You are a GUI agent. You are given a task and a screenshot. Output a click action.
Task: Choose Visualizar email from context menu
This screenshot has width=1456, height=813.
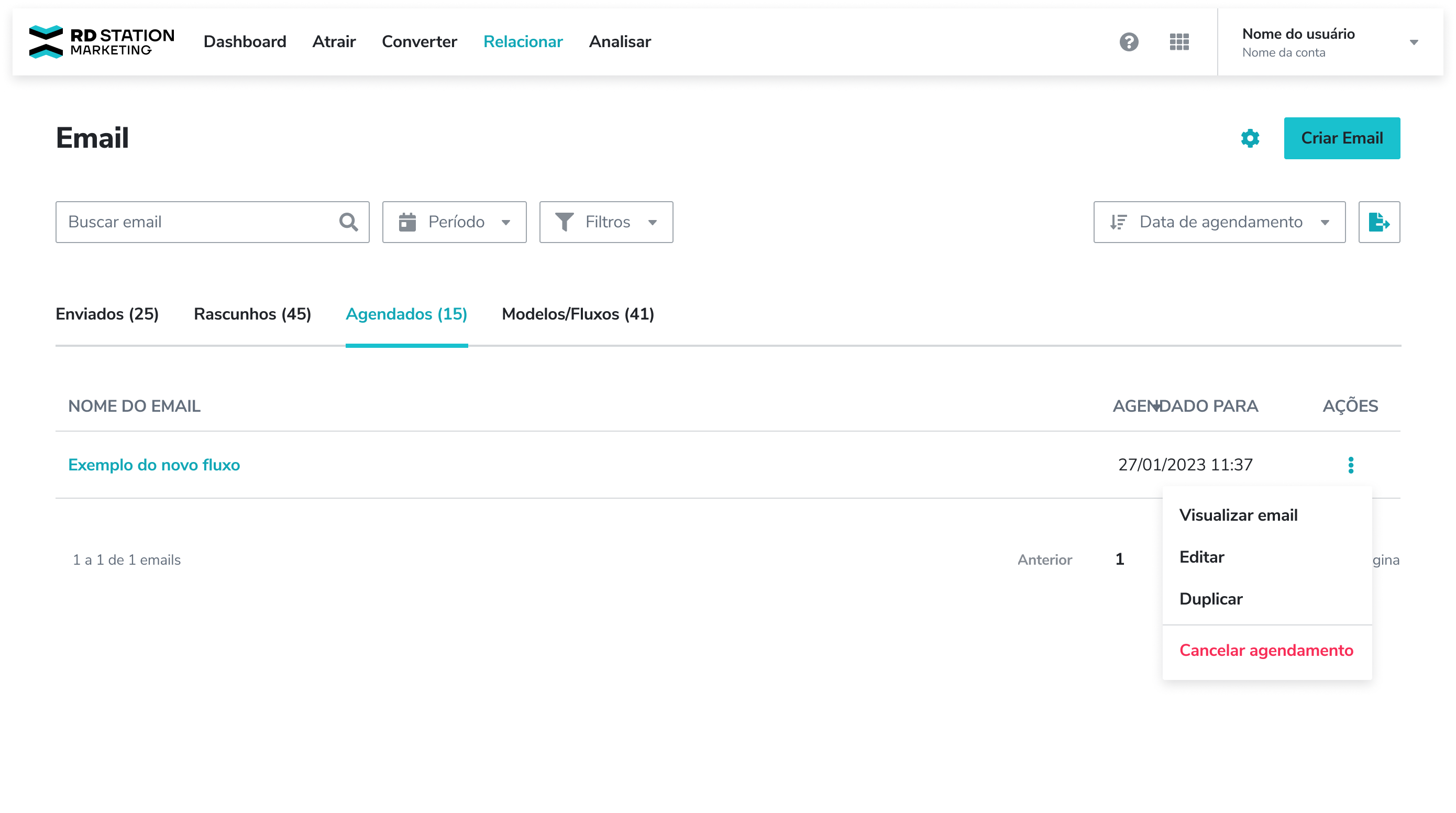tap(1238, 515)
